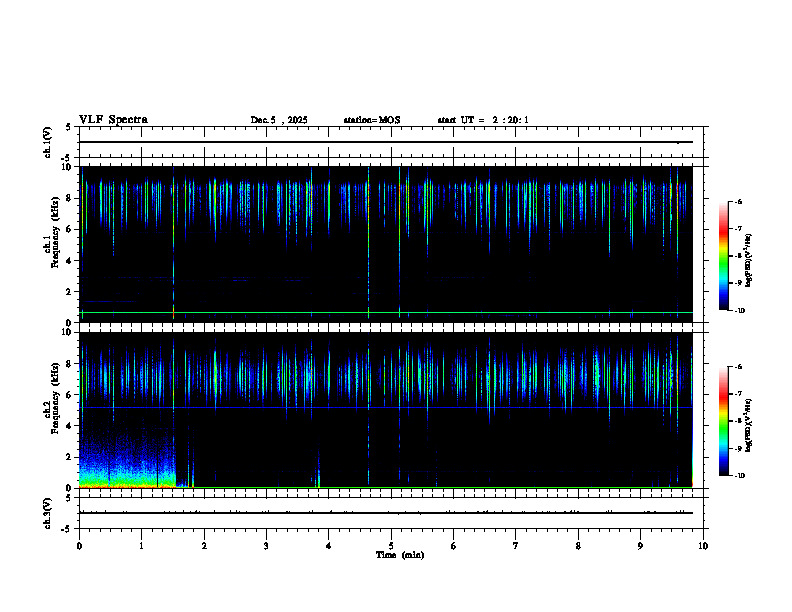Click the '-9' label on ch.2 colorbar
This screenshot has width=792, height=612.
pos(738,448)
